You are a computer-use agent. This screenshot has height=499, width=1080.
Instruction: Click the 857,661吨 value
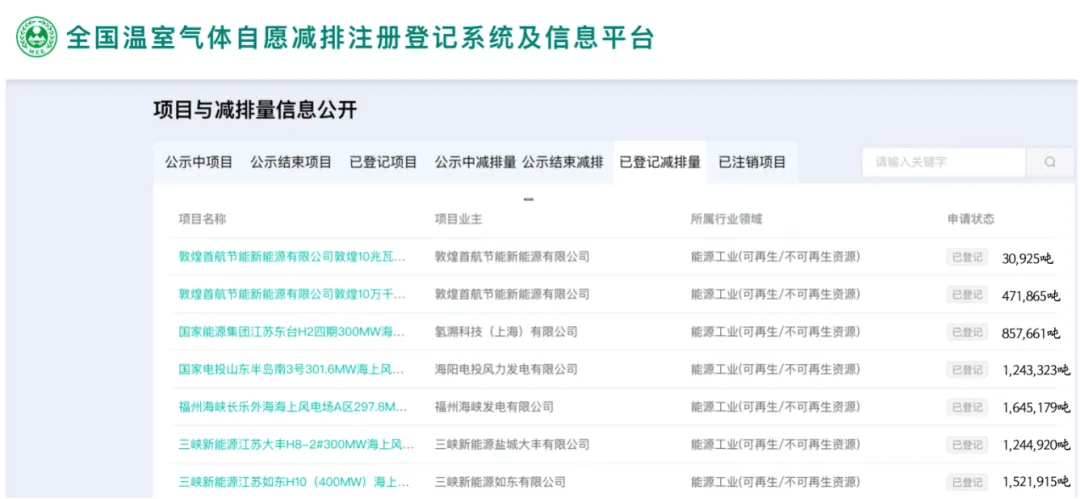click(x=1030, y=334)
